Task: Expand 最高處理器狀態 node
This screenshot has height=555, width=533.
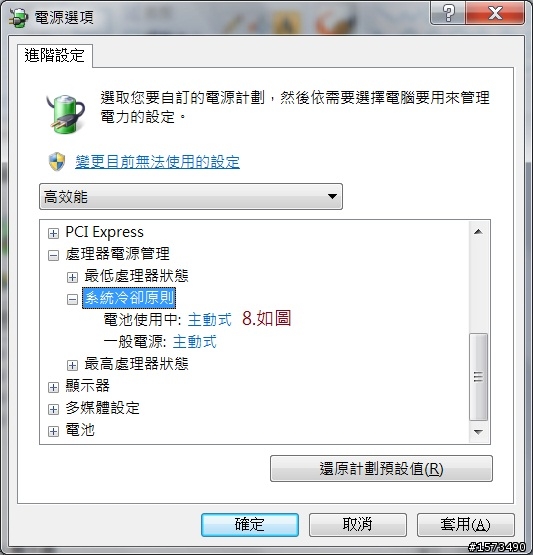Action: point(72,365)
